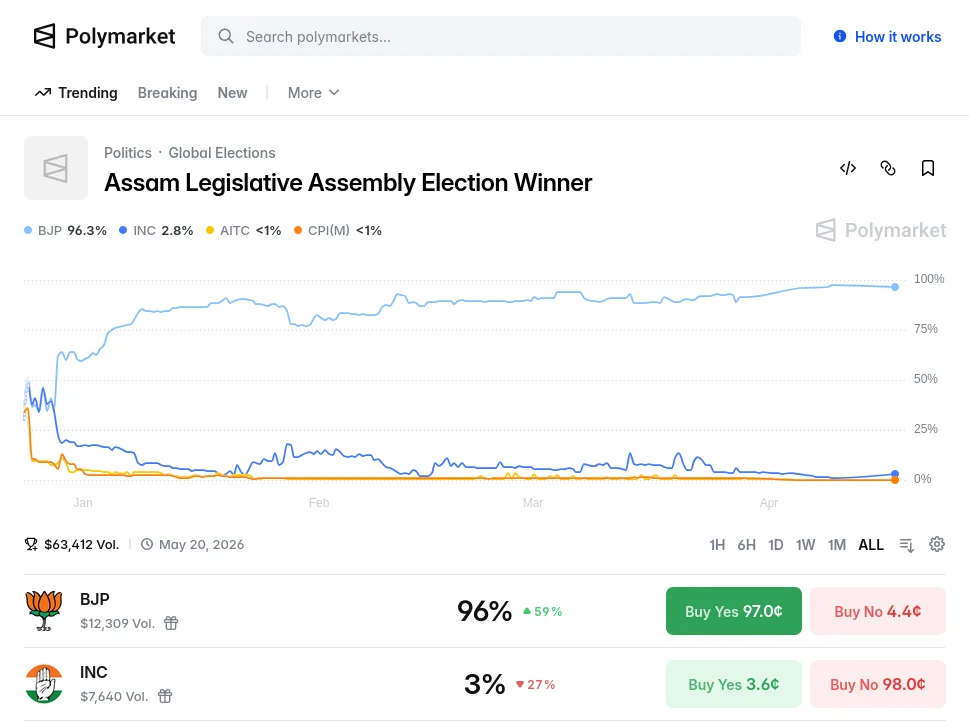Select the 1D chart timeframe

click(x=776, y=545)
